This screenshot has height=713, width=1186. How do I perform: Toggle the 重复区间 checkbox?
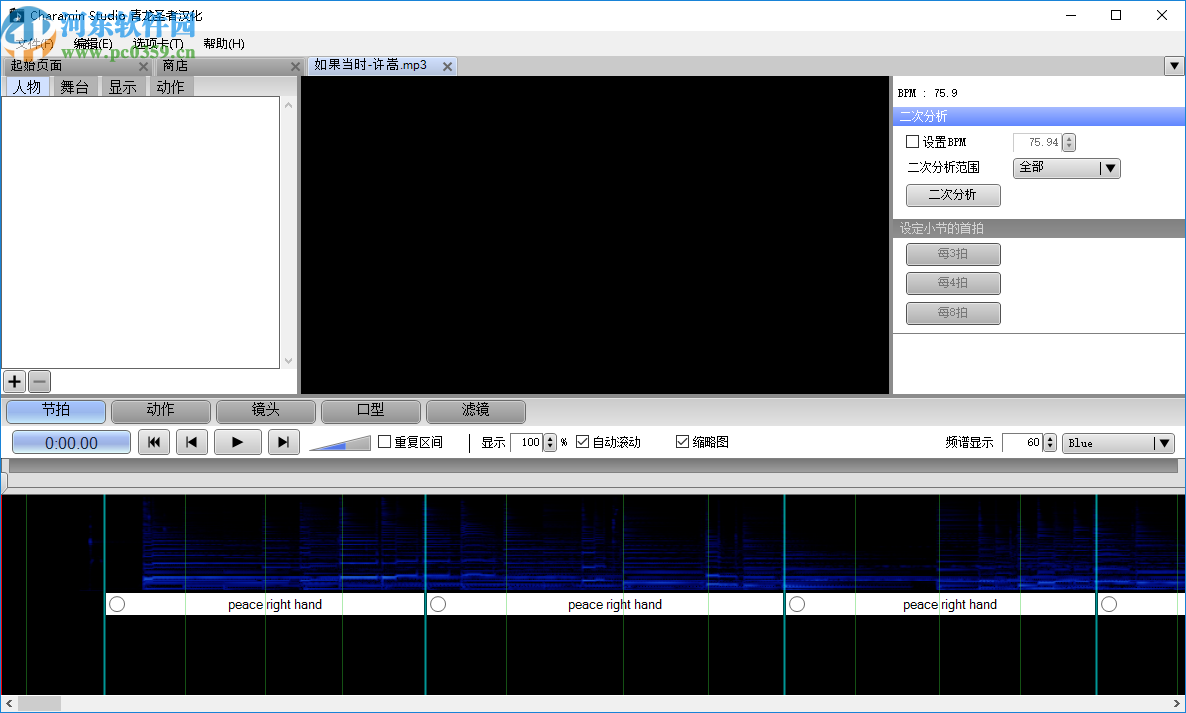tap(385, 442)
